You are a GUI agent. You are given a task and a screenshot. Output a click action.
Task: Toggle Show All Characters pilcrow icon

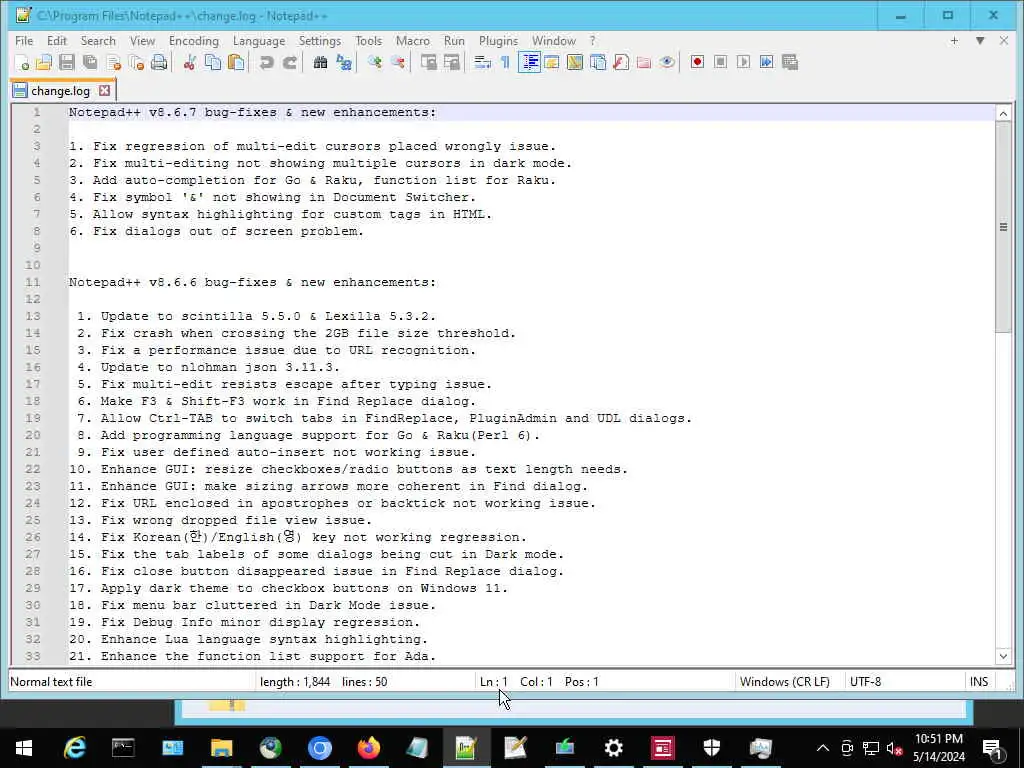(x=505, y=63)
